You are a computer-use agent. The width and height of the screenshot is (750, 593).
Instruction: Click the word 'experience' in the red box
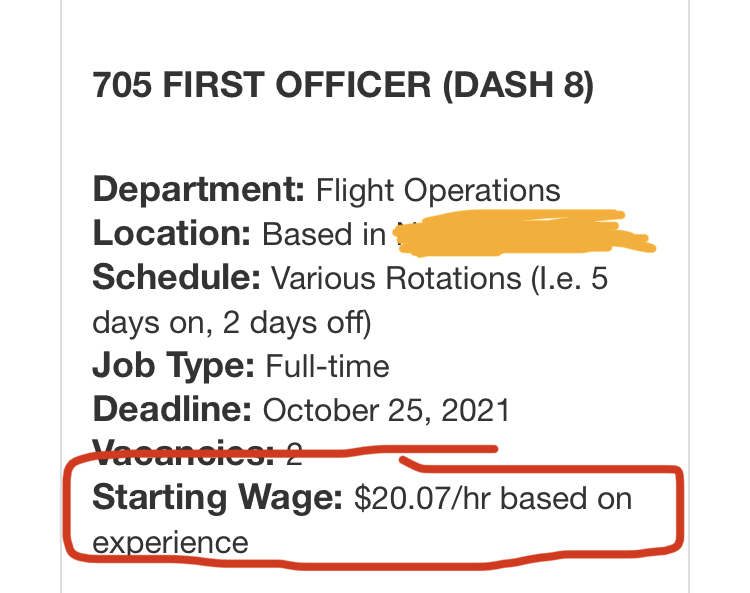click(170, 541)
